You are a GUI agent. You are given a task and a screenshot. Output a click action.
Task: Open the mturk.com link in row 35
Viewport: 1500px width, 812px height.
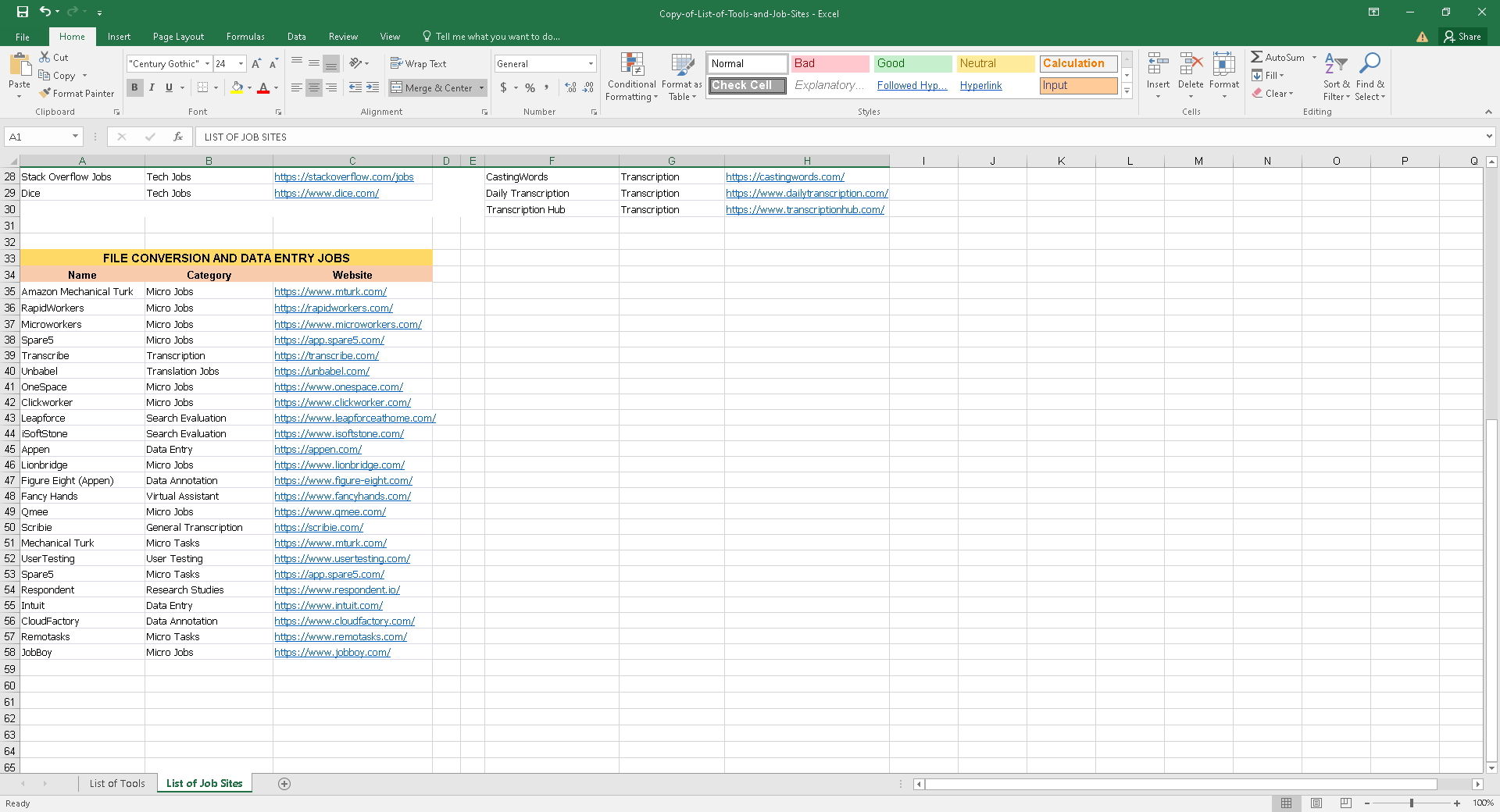330,292
